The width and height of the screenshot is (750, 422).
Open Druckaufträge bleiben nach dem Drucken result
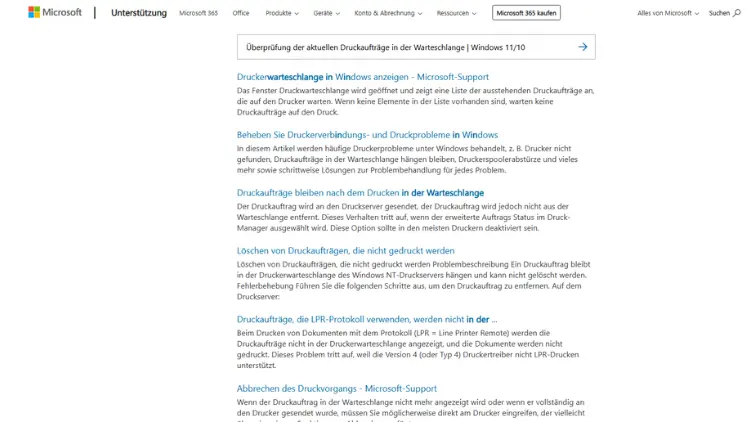(x=360, y=192)
